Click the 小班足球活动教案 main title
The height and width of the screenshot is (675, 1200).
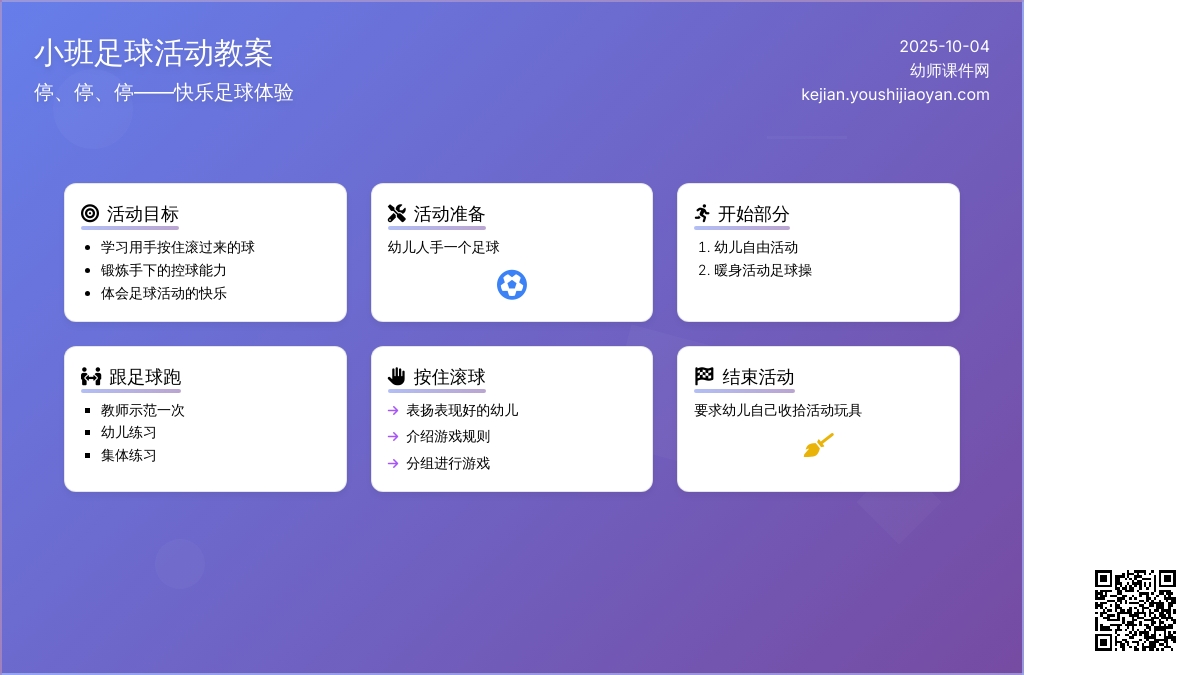coord(153,53)
